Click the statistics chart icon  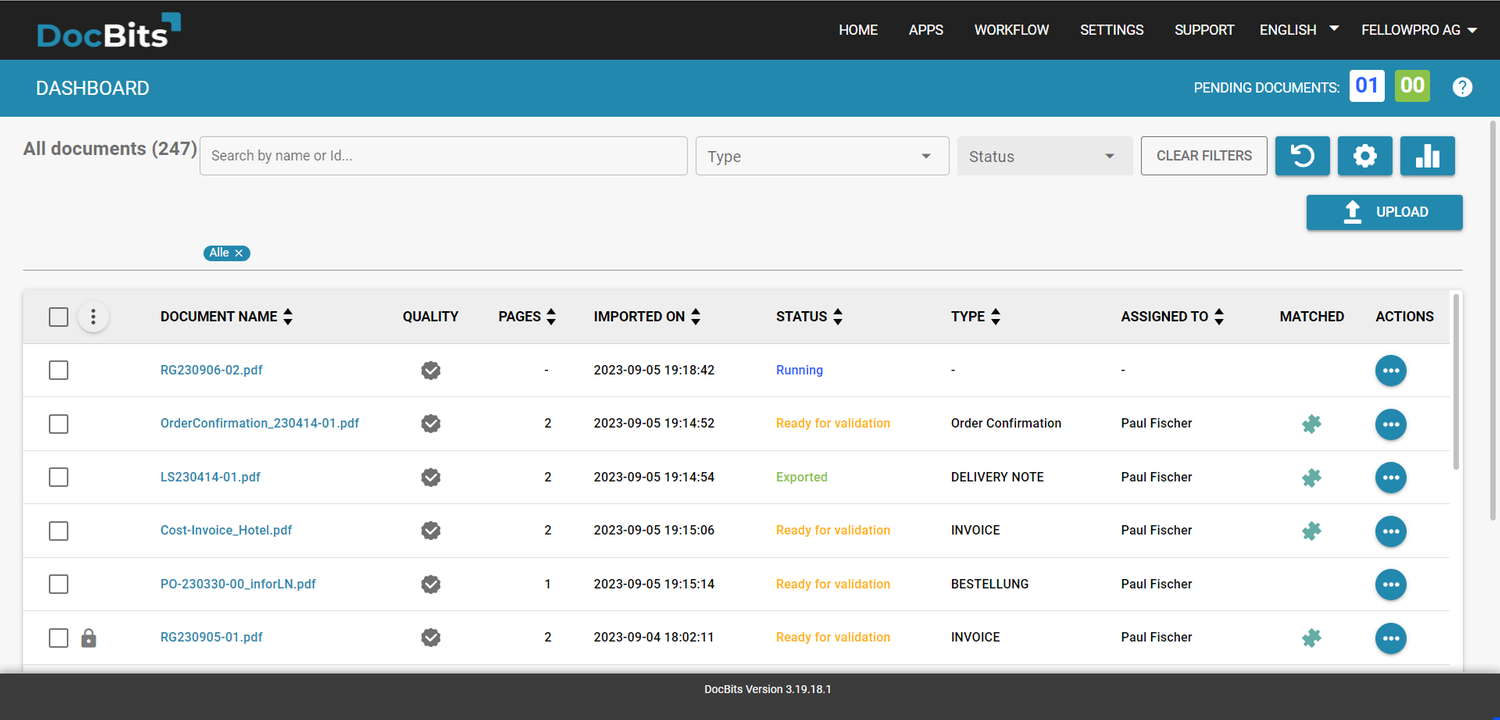point(1427,156)
